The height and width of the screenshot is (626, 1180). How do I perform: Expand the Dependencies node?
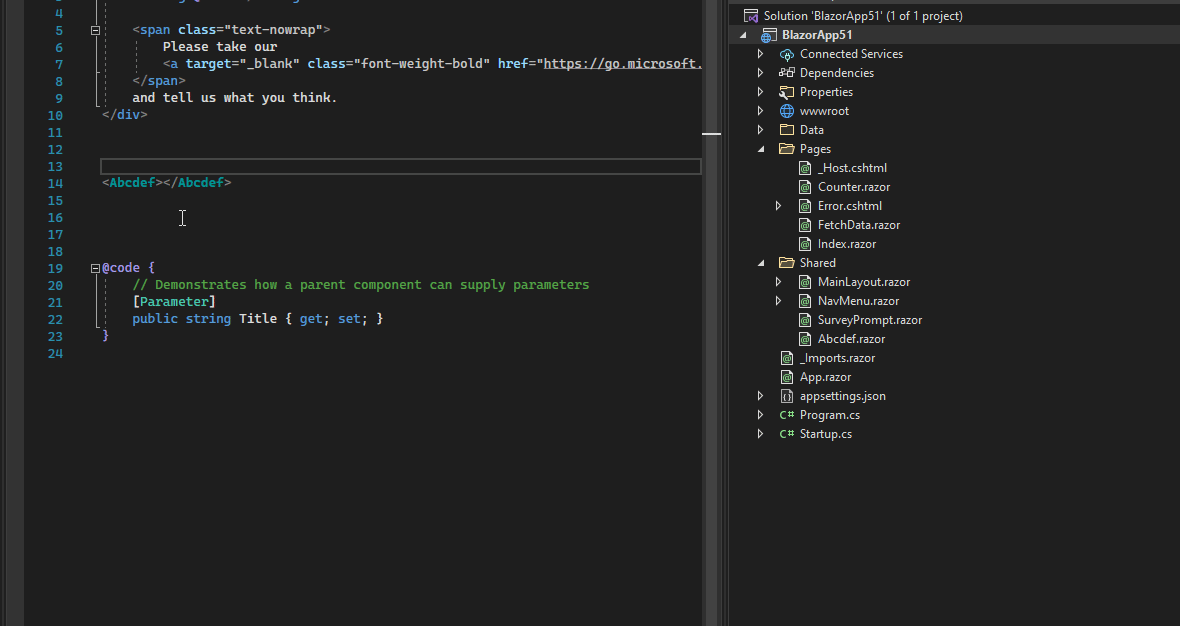[x=760, y=73]
